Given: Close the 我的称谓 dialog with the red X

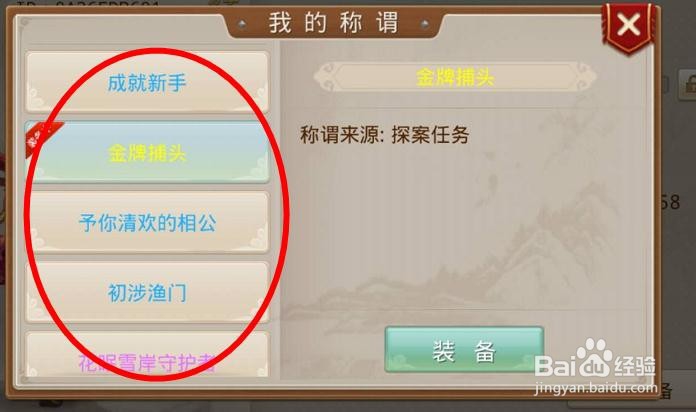Looking at the screenshot, I should coord(629,25).
